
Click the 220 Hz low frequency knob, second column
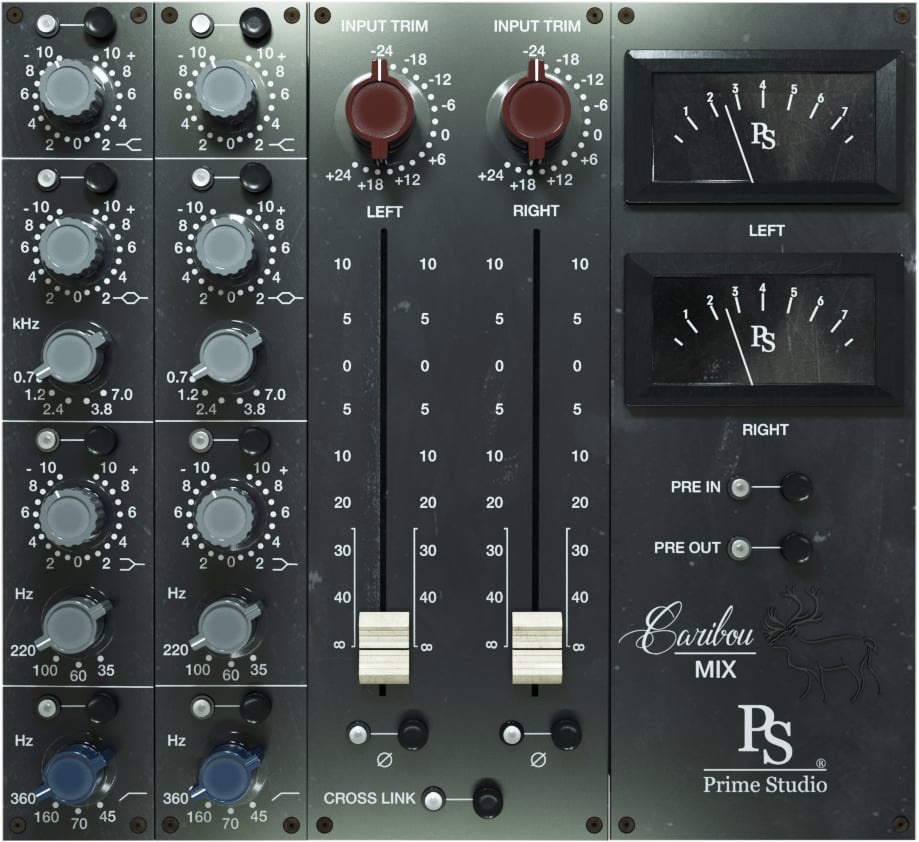(228, 625)
